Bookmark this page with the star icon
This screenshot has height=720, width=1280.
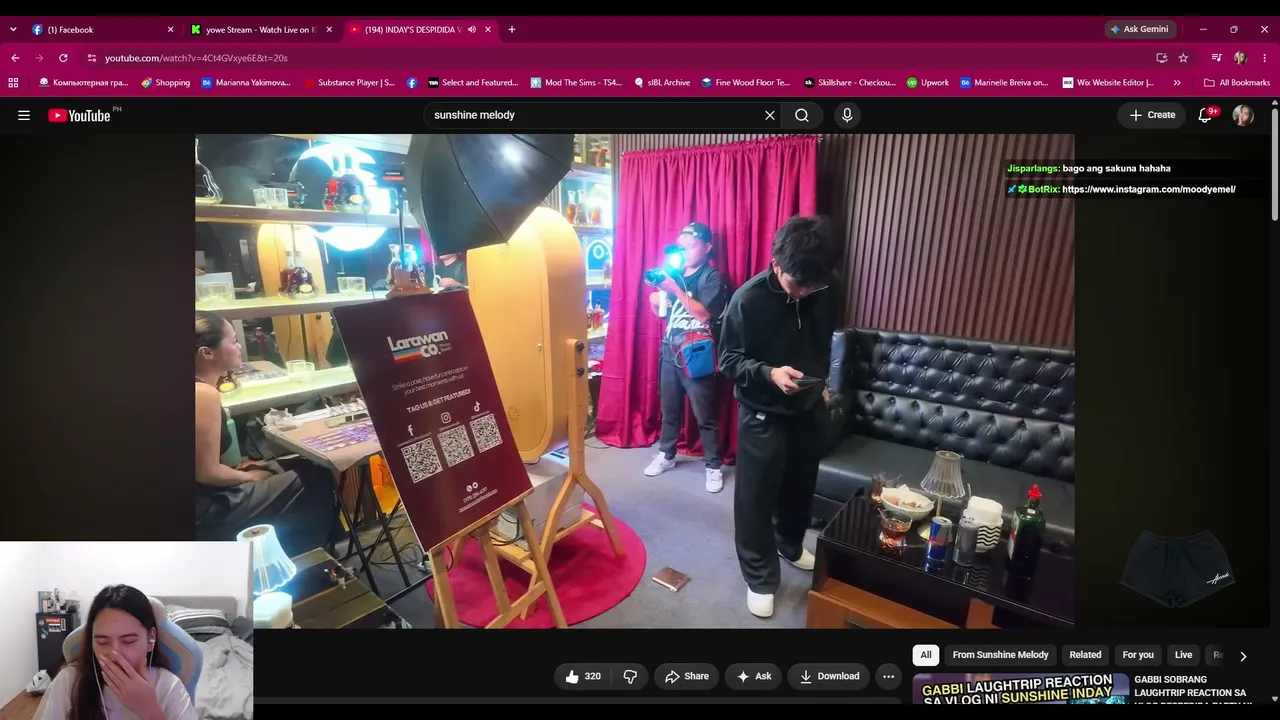tap(1183, 58)
